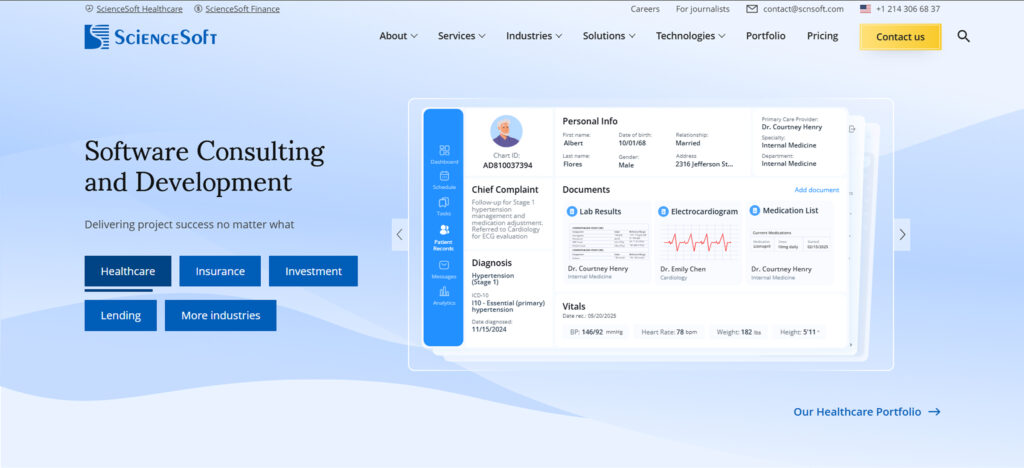Expand the Solutions menu
Image resolution: width=1024 pixels, height=468 pixels.
click(x=609, y=37)
